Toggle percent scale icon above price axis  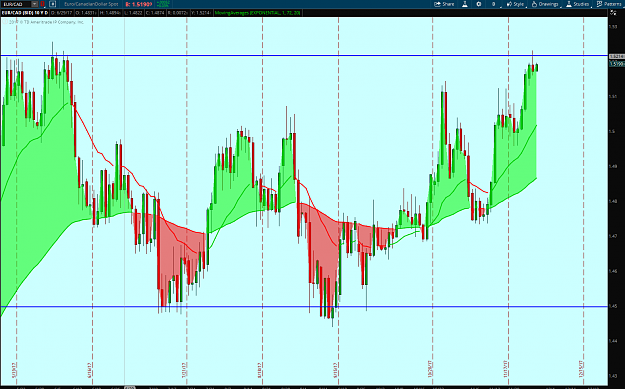pyautogui.click(x=613, y=13)
